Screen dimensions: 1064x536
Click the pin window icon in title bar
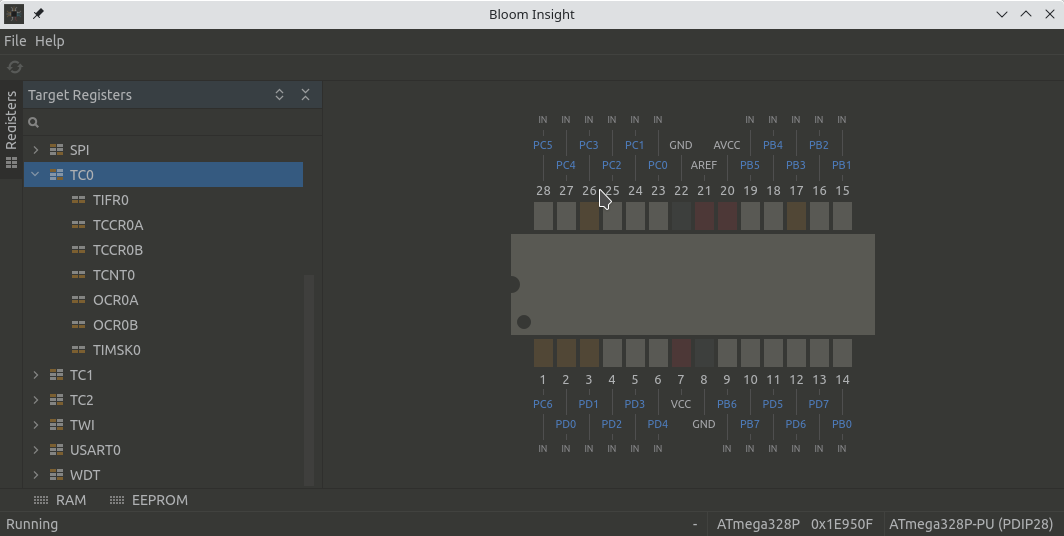coord(38,14)
